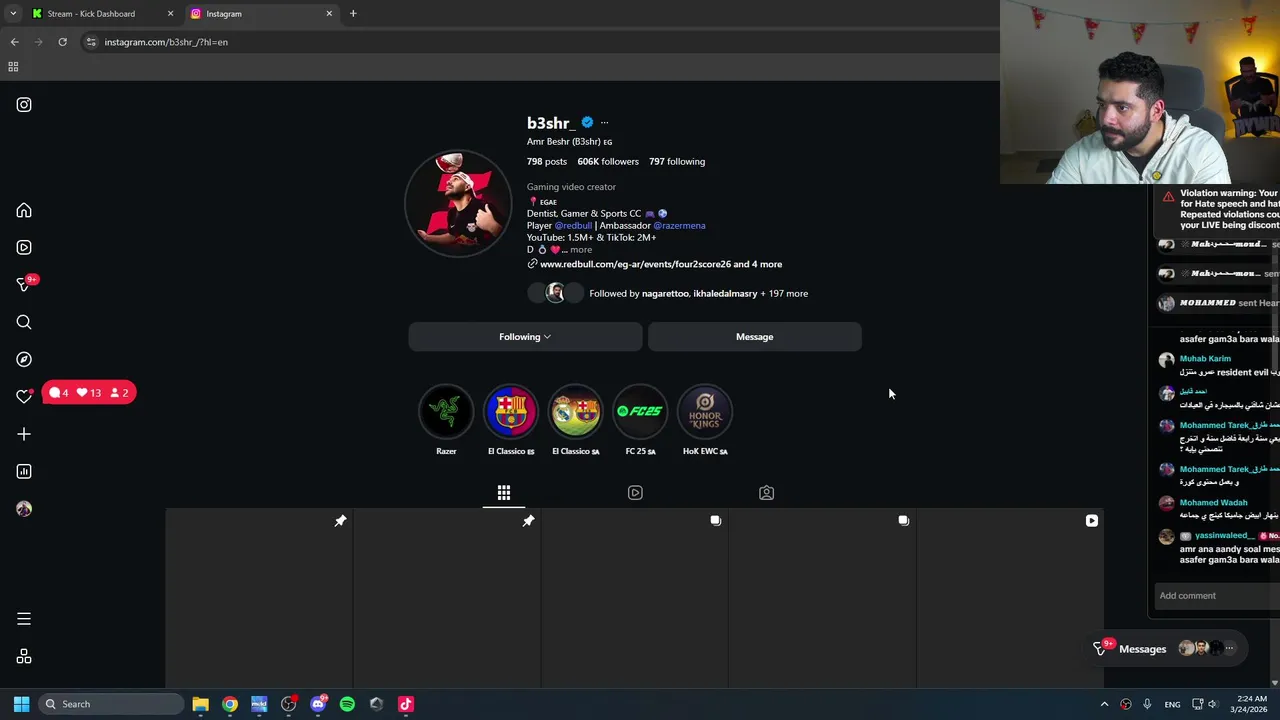Open the b3shr_ profile picture
The image size is (1280, 720).
click(458, 203)
